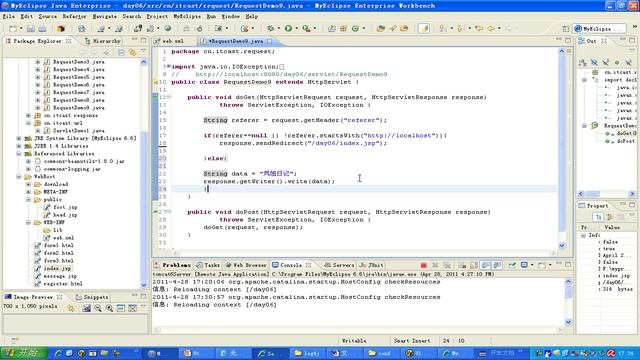The width and height of the screenshot is (640, 360).
Task: Click the Remove Launch icon in Console
Action: [x=435, y=265]
